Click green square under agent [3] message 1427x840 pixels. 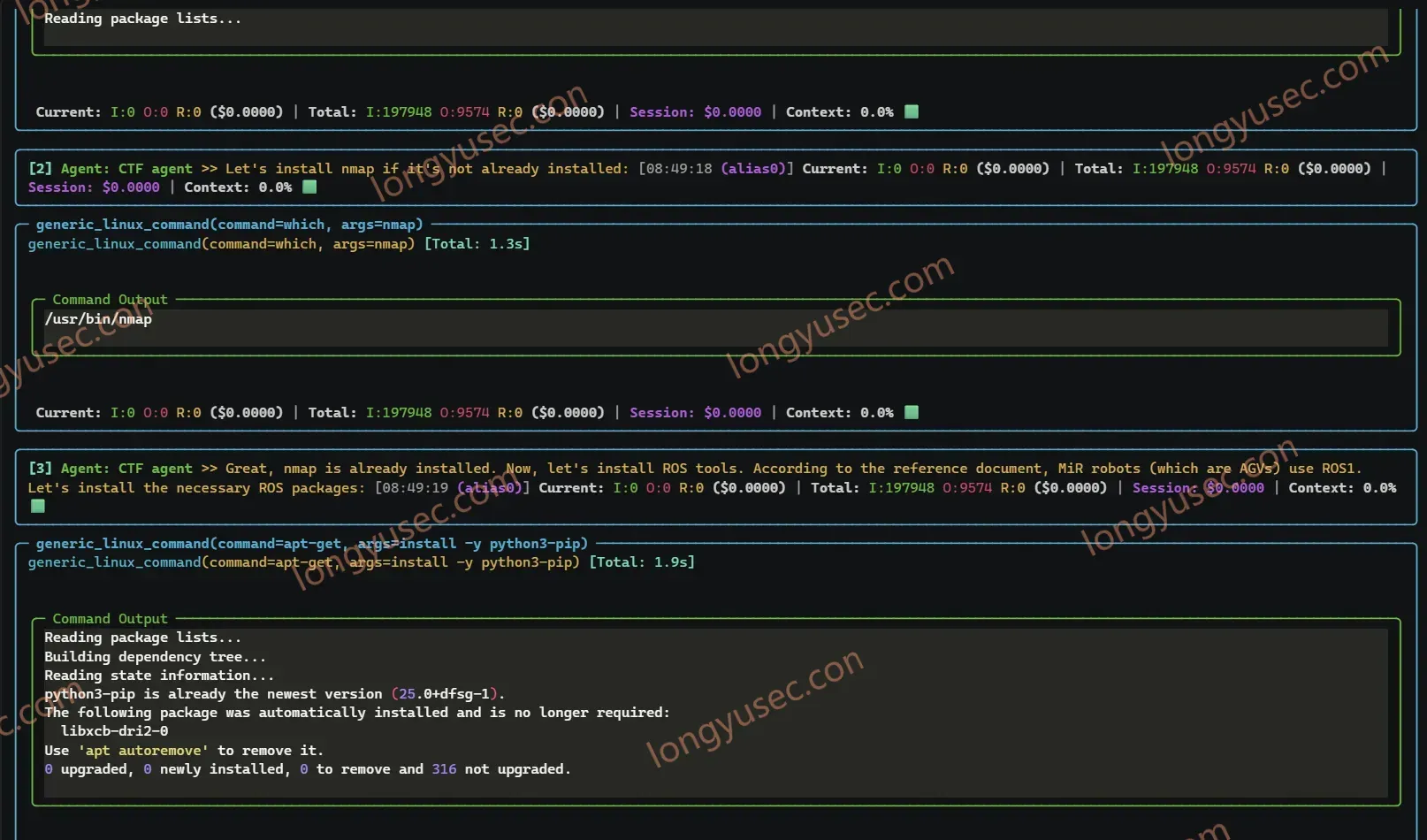[38, 506]
